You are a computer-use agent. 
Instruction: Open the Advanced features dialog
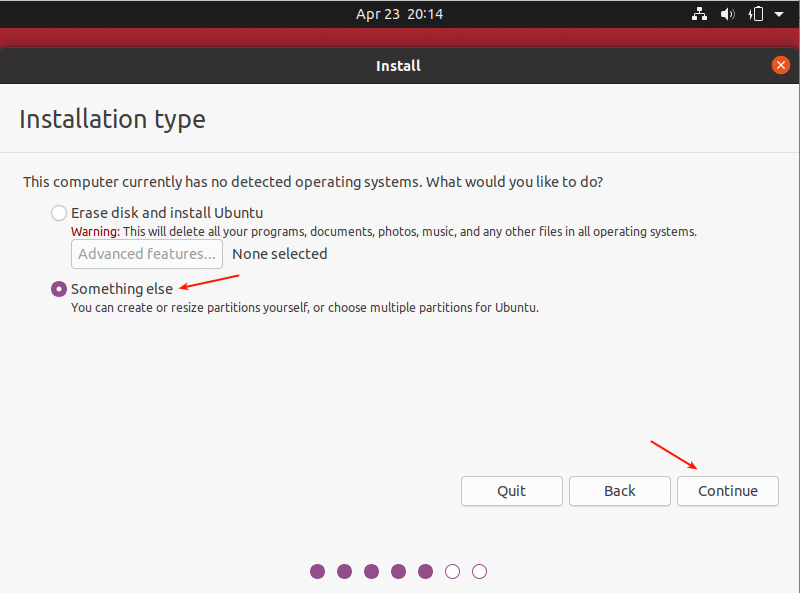147,254
